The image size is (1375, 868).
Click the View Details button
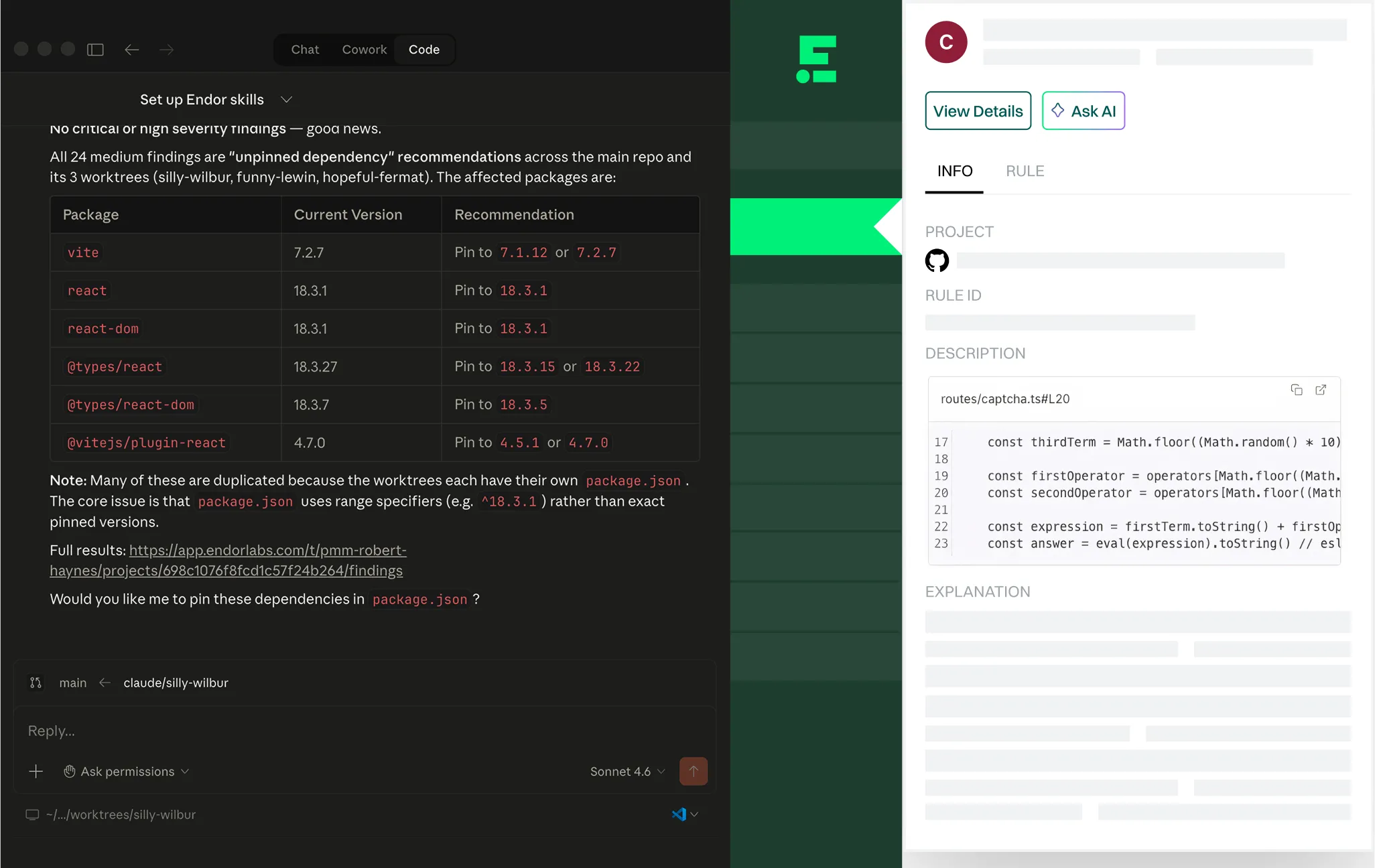(977, 111)
